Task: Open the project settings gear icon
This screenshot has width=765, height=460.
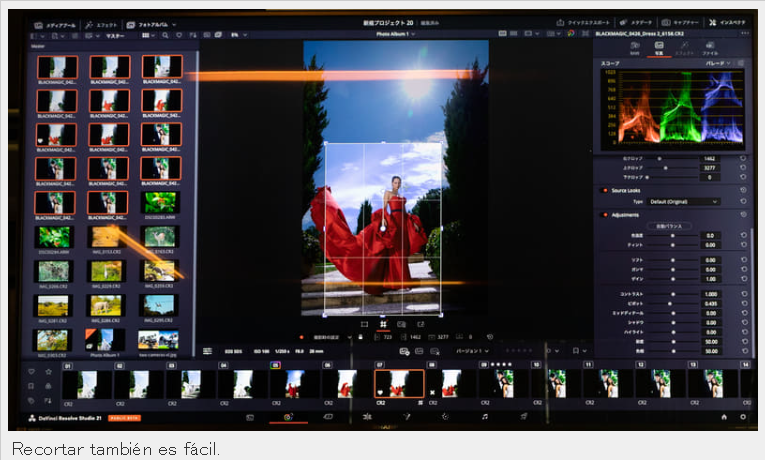Action: tap(743, 417)
